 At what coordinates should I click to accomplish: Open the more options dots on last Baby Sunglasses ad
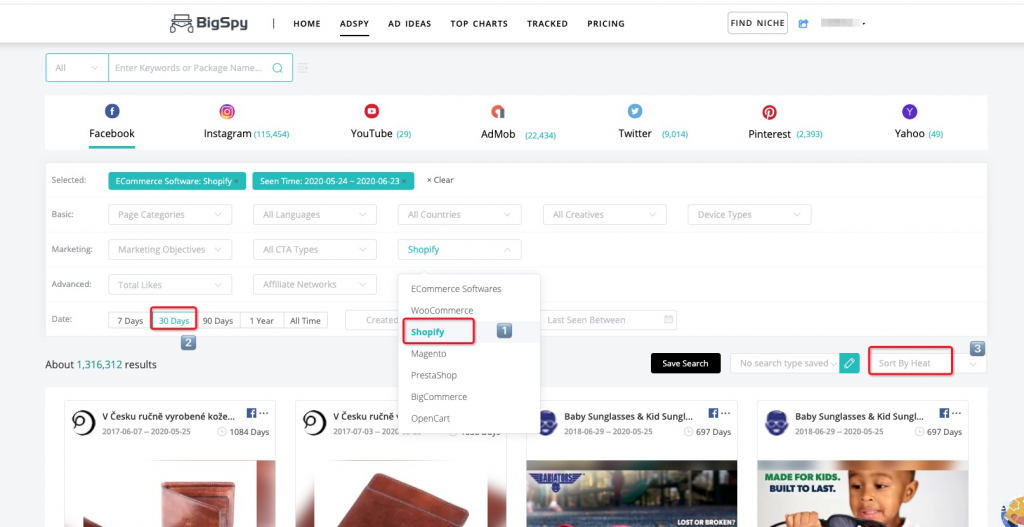(x=956, y=413)
